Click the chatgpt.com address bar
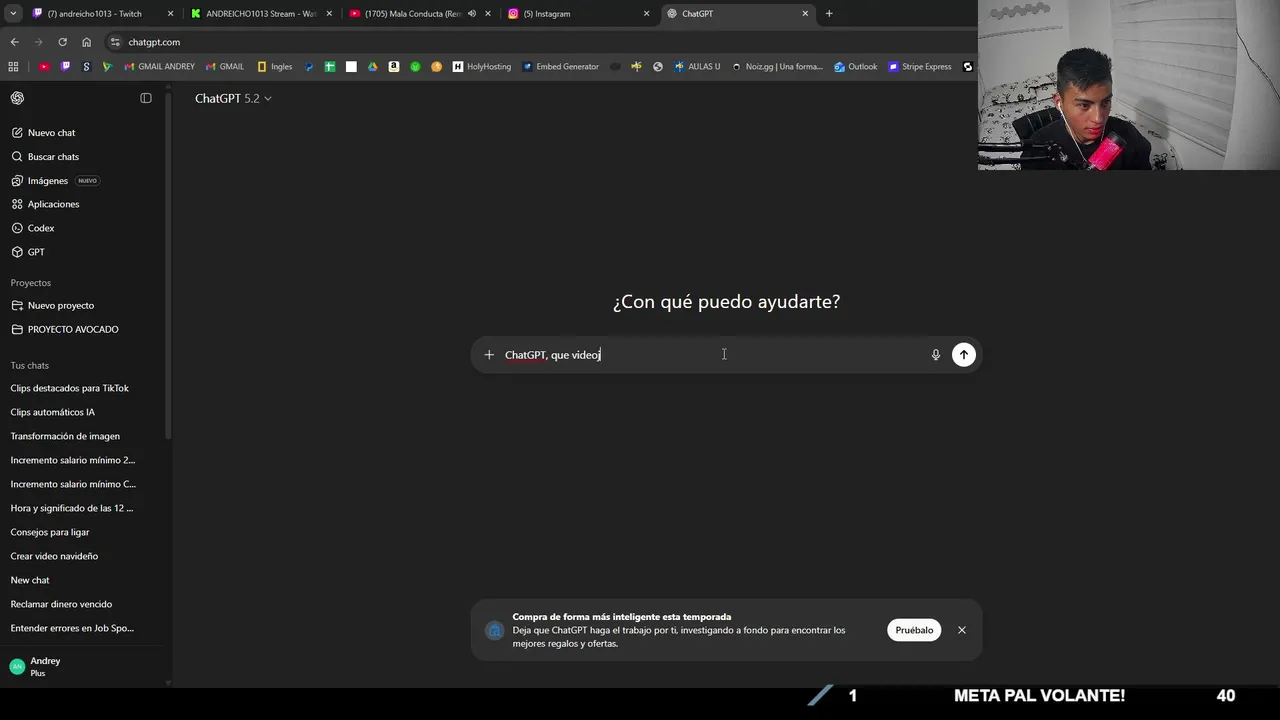Viewport: 1280px width, 720px height. (x=540, y=42)
